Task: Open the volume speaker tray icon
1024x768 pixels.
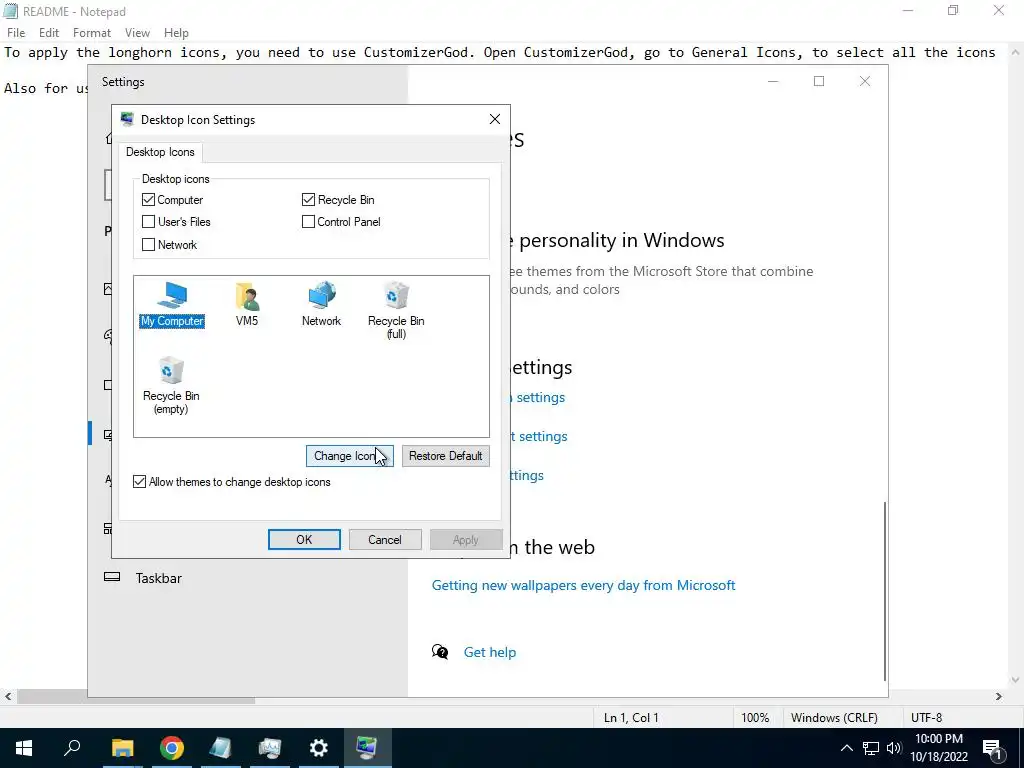Action: pyautogui.click(x=894, y=748)
